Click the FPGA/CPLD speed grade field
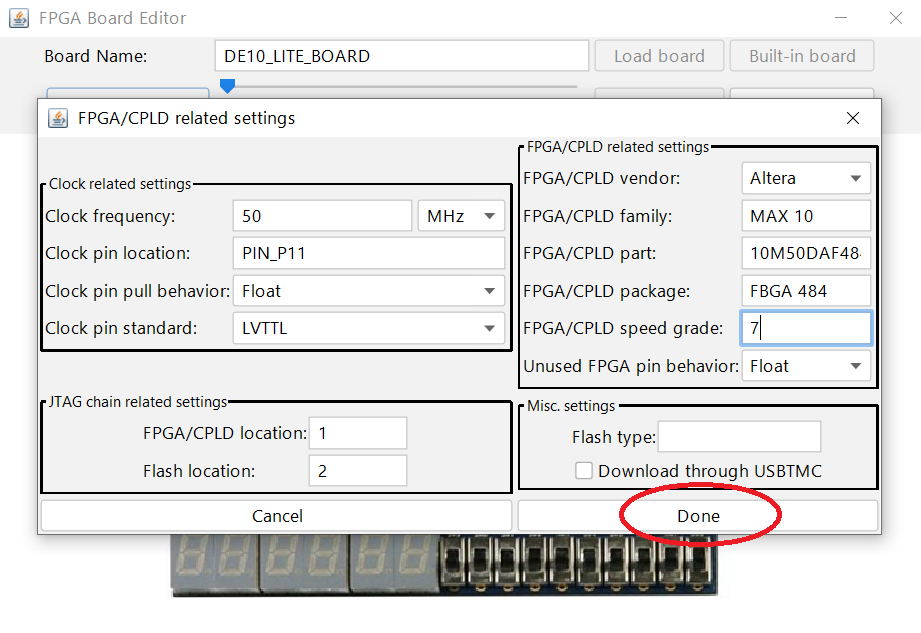Image resolution: width=921 pixels, height=633 pixels. (x=805, y=328)
